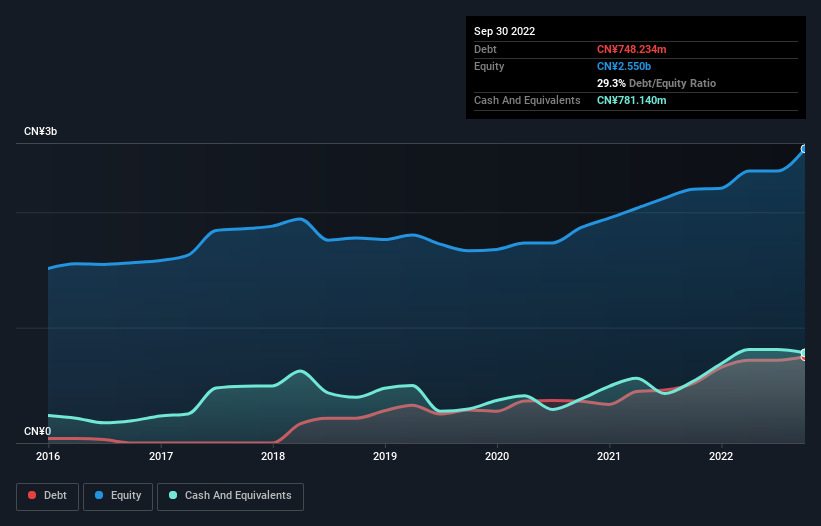821x526 pixels.
Task: Select the Debt value CN¥748.234m in tooltip
Action: coord(631,49)
